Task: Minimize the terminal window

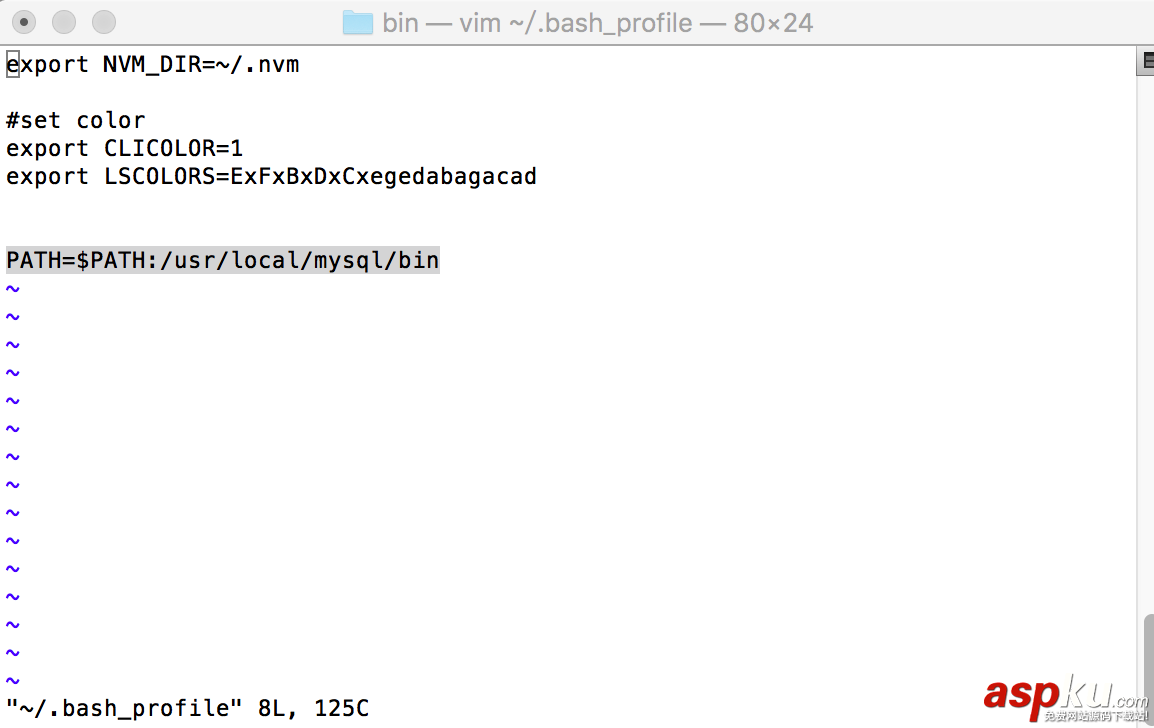Action: tap(63, 21)
